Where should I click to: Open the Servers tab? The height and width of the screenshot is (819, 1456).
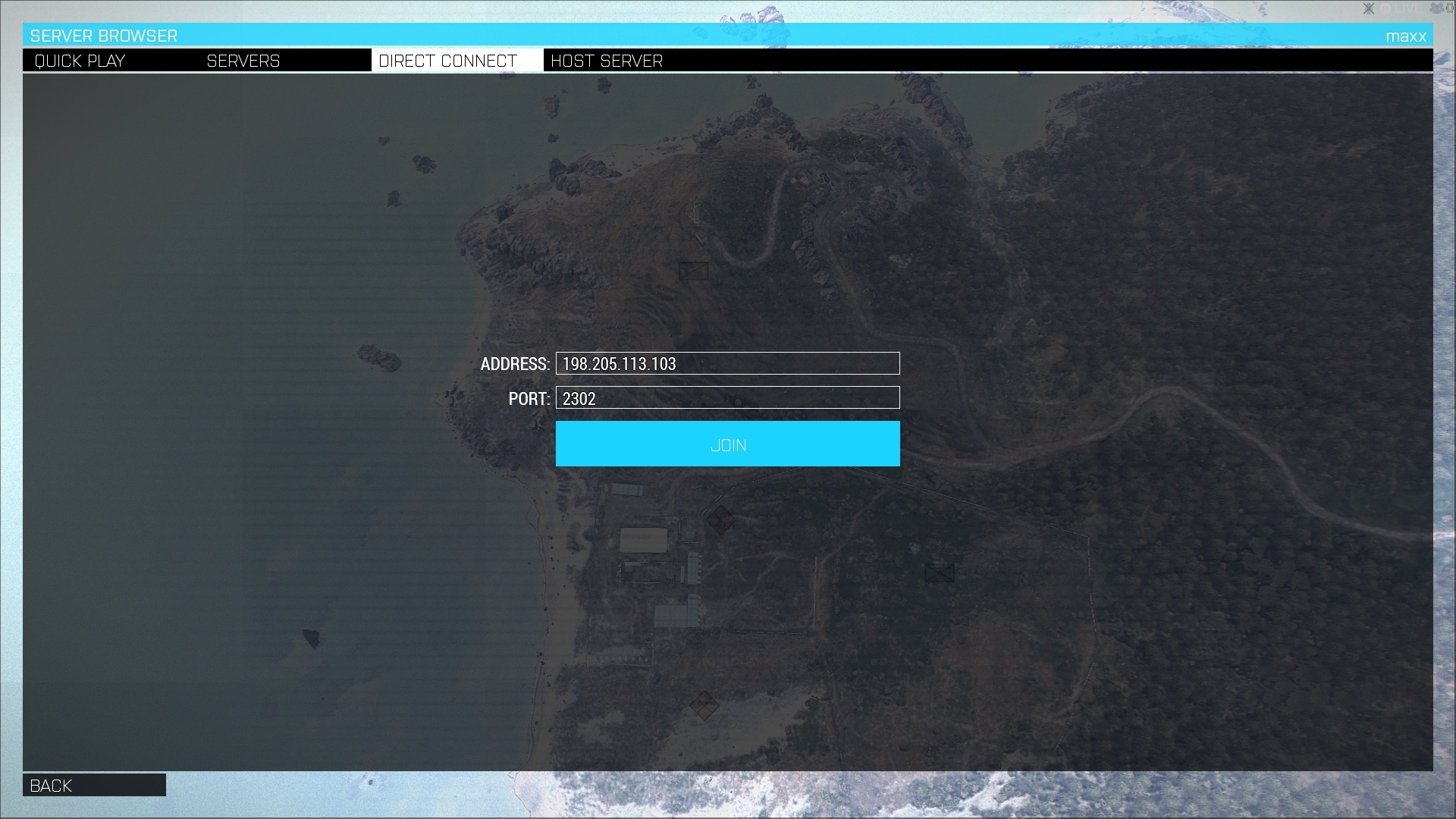click(x=243, y=61)
